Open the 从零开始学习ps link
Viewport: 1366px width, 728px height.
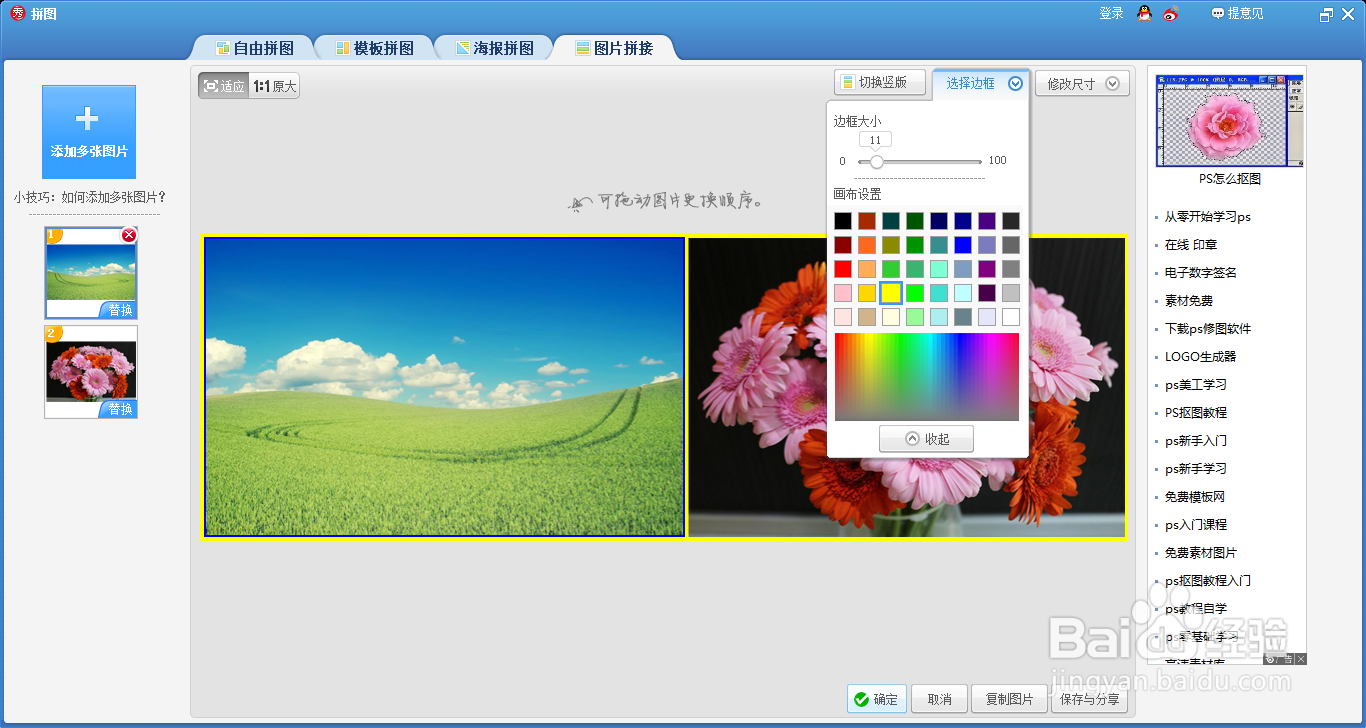pyautogui.click(x=1208, y=217)
